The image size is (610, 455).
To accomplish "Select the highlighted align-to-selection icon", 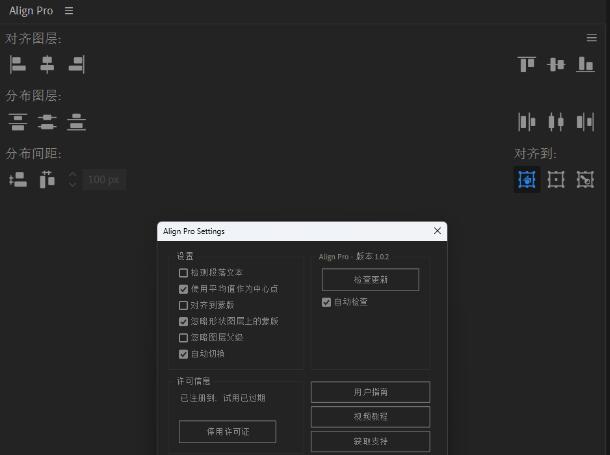I will (527, 180).
